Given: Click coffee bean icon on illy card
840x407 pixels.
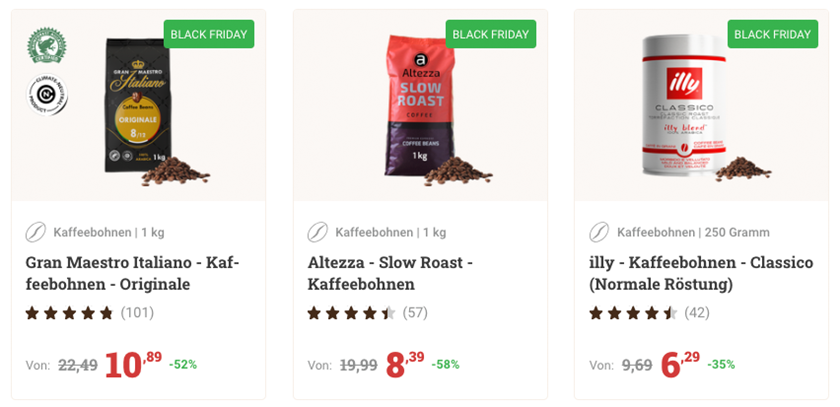Looking at the screenshot, I should click(x=600, y=233).
